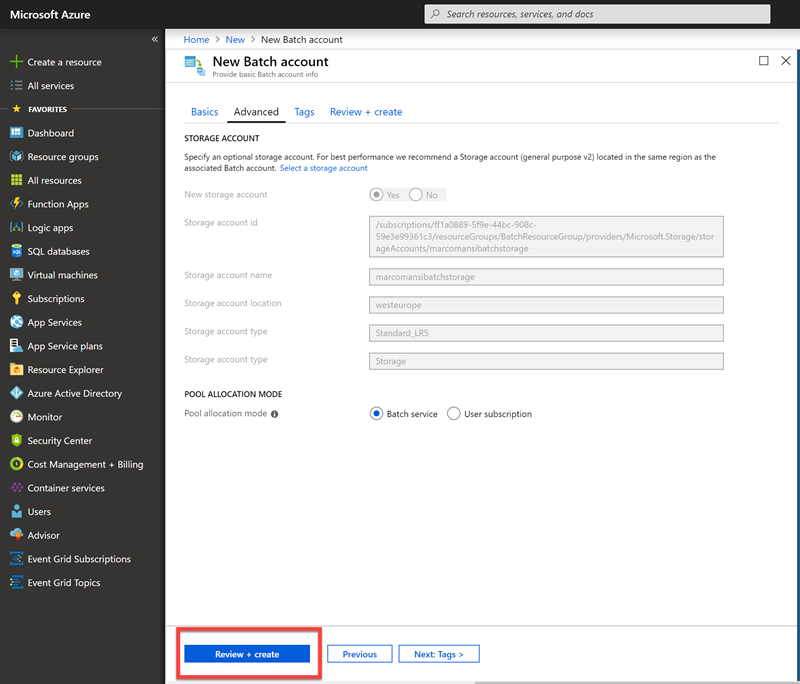Click the Next: Tags button

pos(439,654)
